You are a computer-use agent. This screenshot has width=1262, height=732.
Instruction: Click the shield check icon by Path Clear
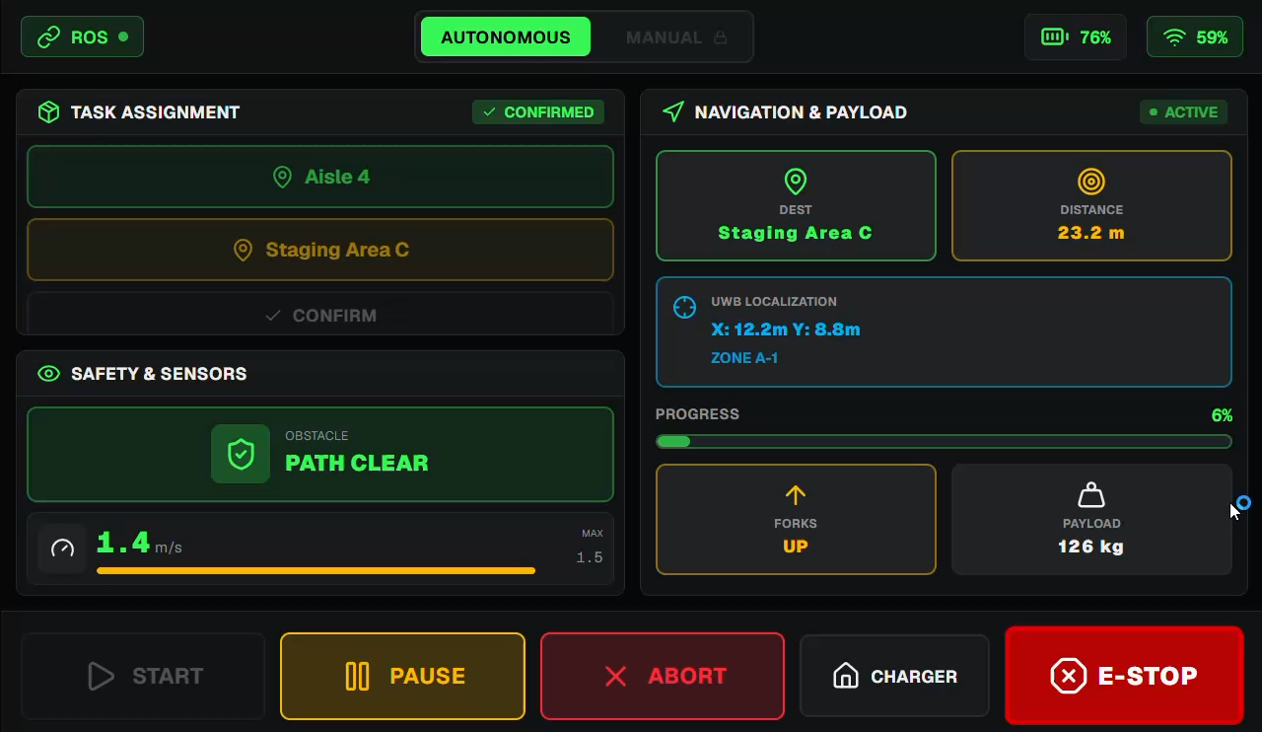click(x=241, y=454)
